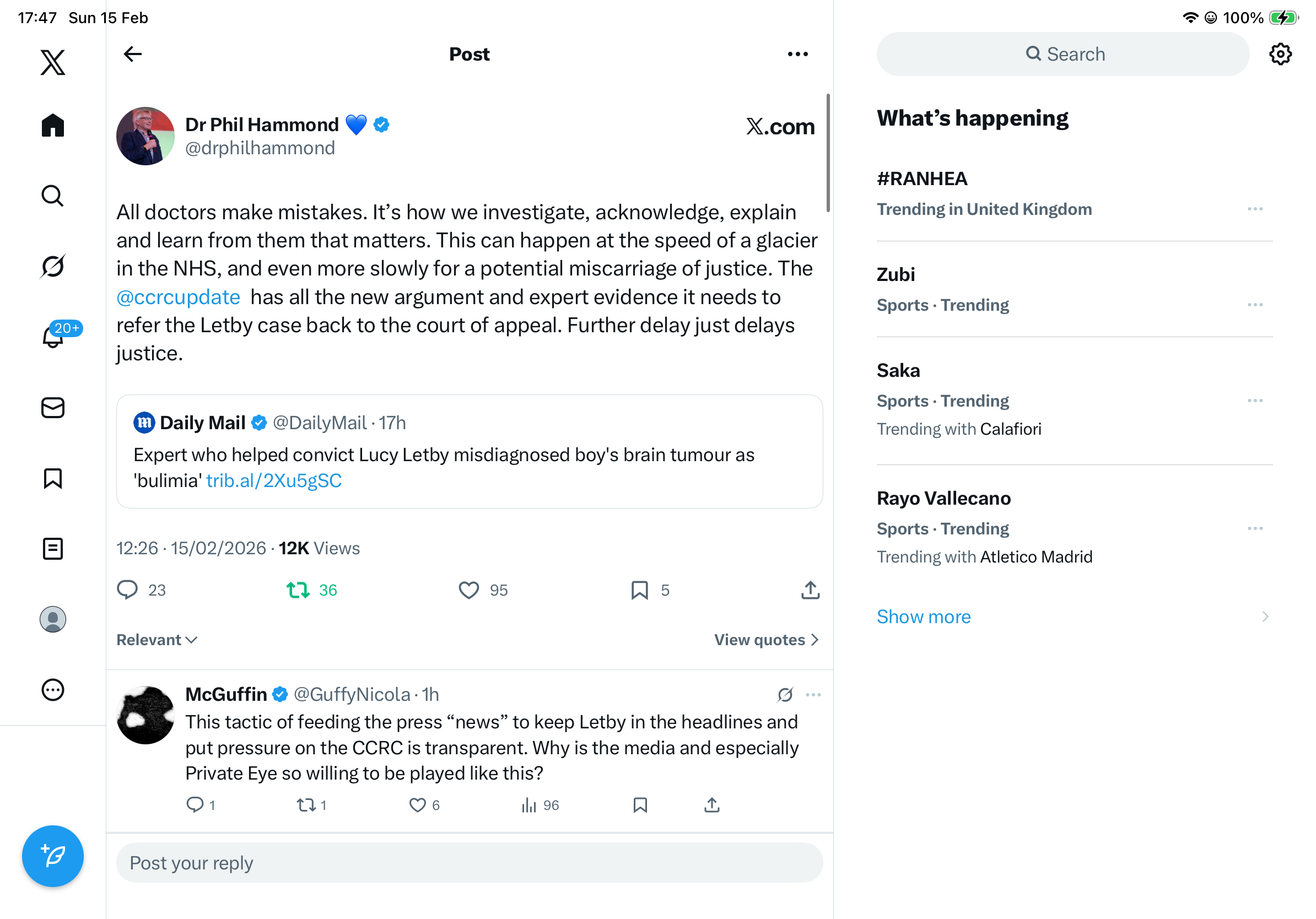The width and height of the screenshot is (1316, 919).
Task: Focus the Post your reply field
Action: tap(469, 863)
